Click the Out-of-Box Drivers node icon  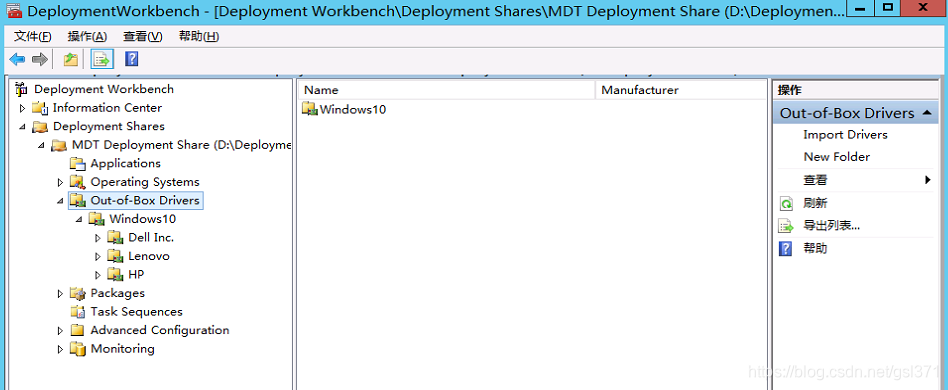77,201
